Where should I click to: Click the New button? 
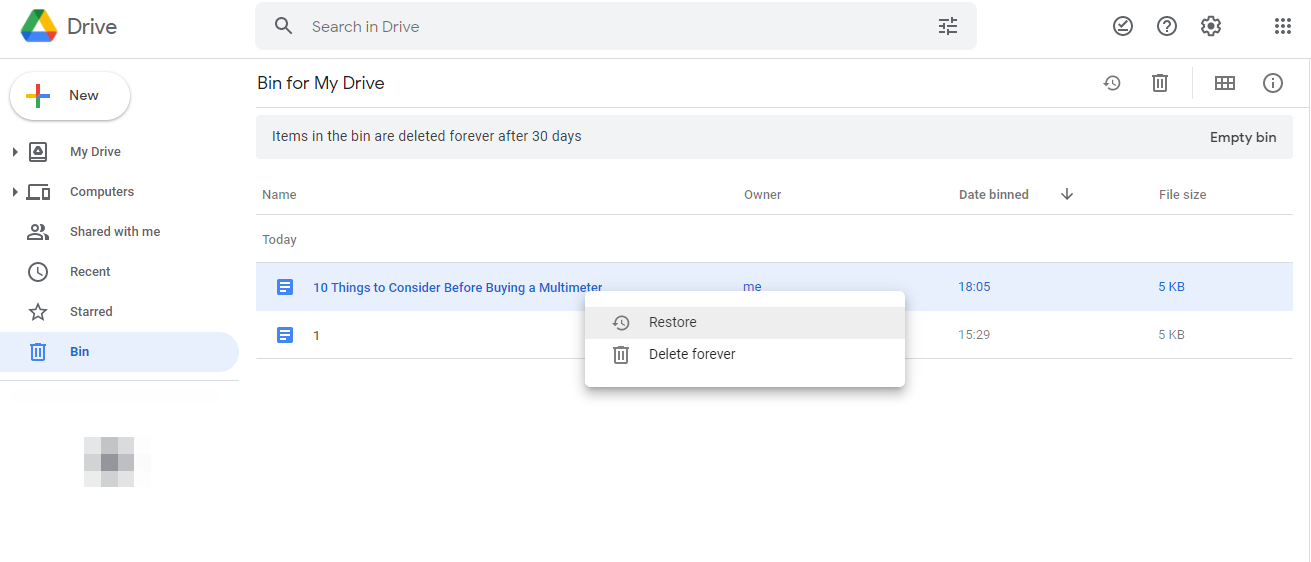click(x=70, y=96)
